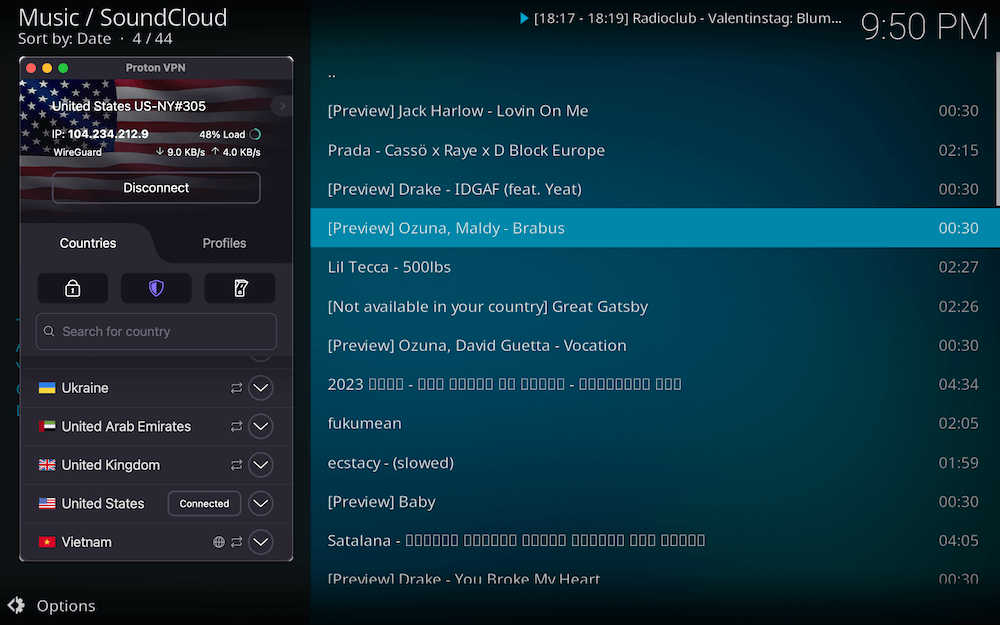Click the Options label in Kodi

66,606
